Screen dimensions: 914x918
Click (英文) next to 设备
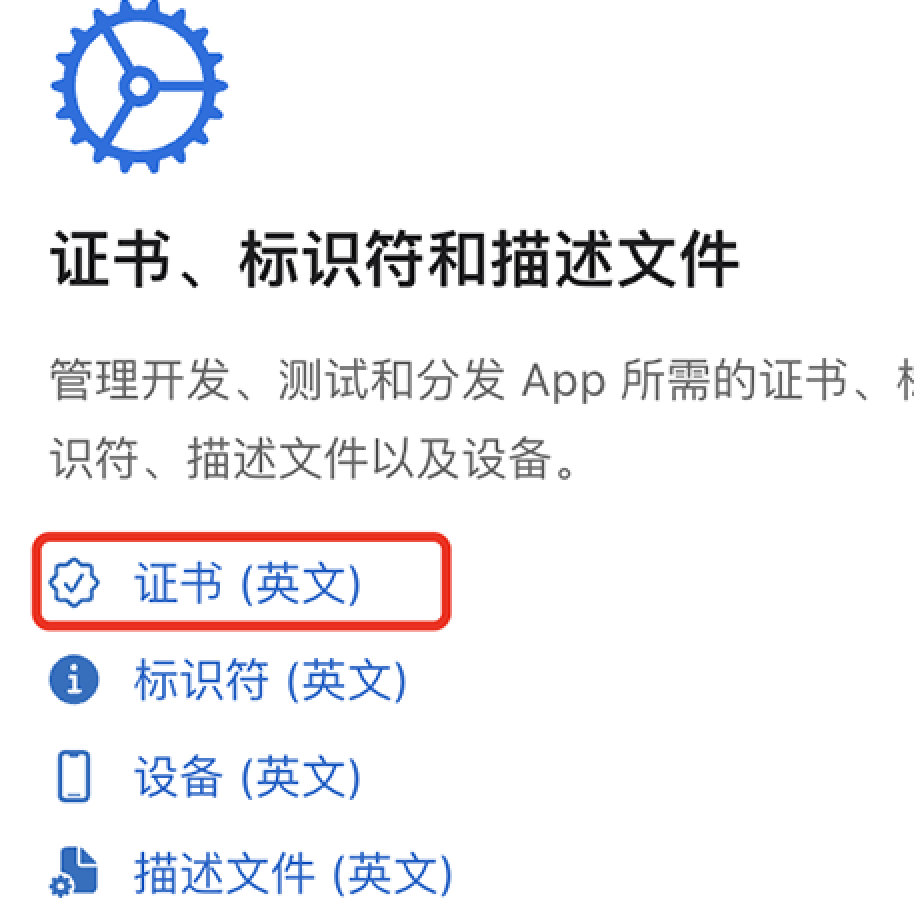(x=300, y=776)
